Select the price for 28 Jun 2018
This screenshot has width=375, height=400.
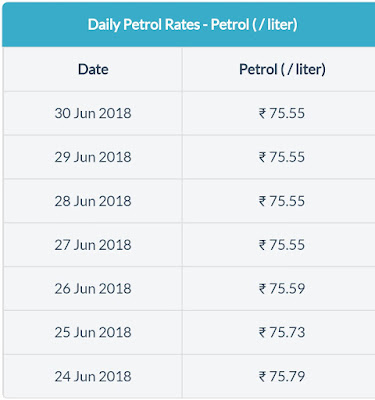pos(282,201)
